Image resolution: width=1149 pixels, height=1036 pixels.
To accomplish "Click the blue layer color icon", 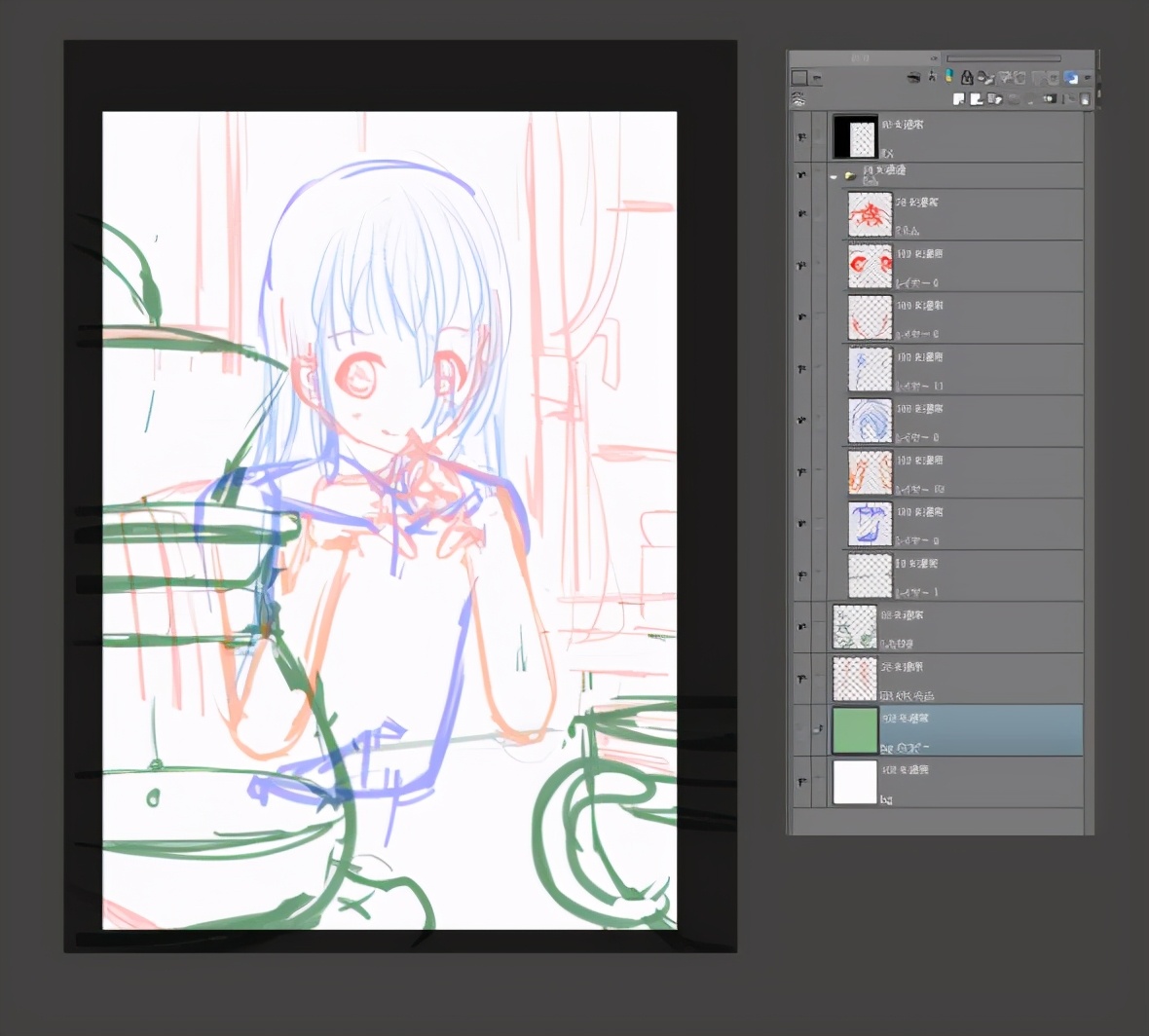I will (1071, 77).
